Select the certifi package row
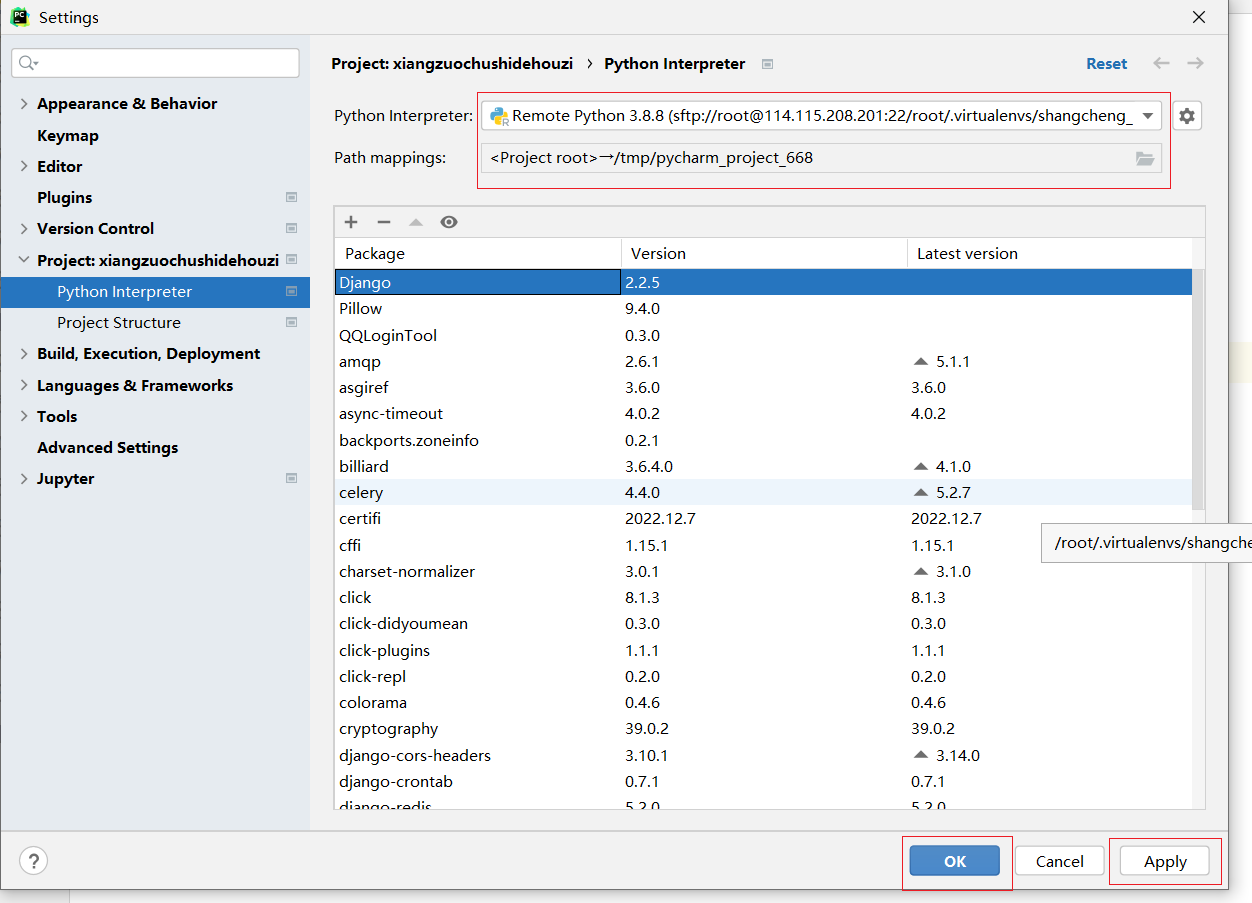Viewport: 1252px width, 903px height. click(x=763, y=519)
